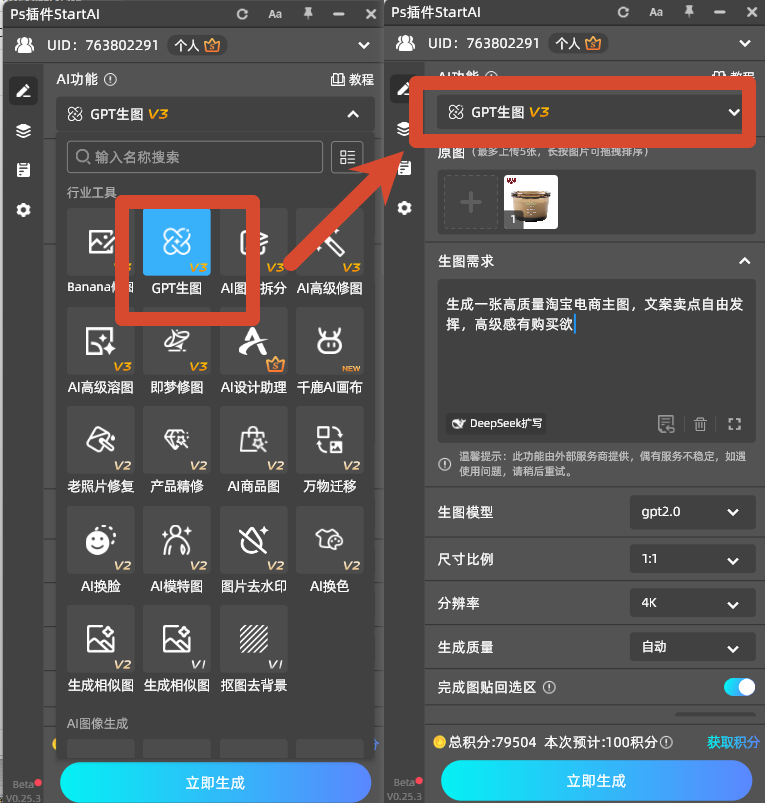Open the 教程 tutorial link in left panel
This screenshot has width=765, height=803.
(352, 79)
